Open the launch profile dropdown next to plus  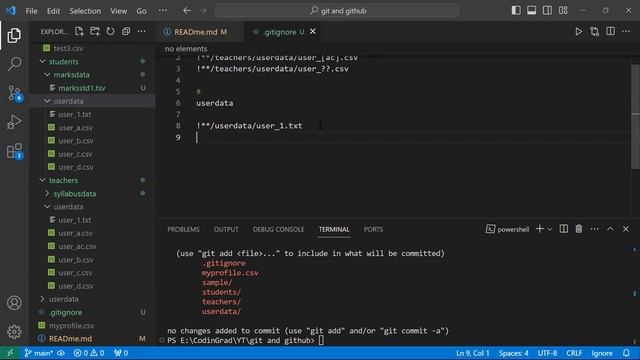(550, 229)
